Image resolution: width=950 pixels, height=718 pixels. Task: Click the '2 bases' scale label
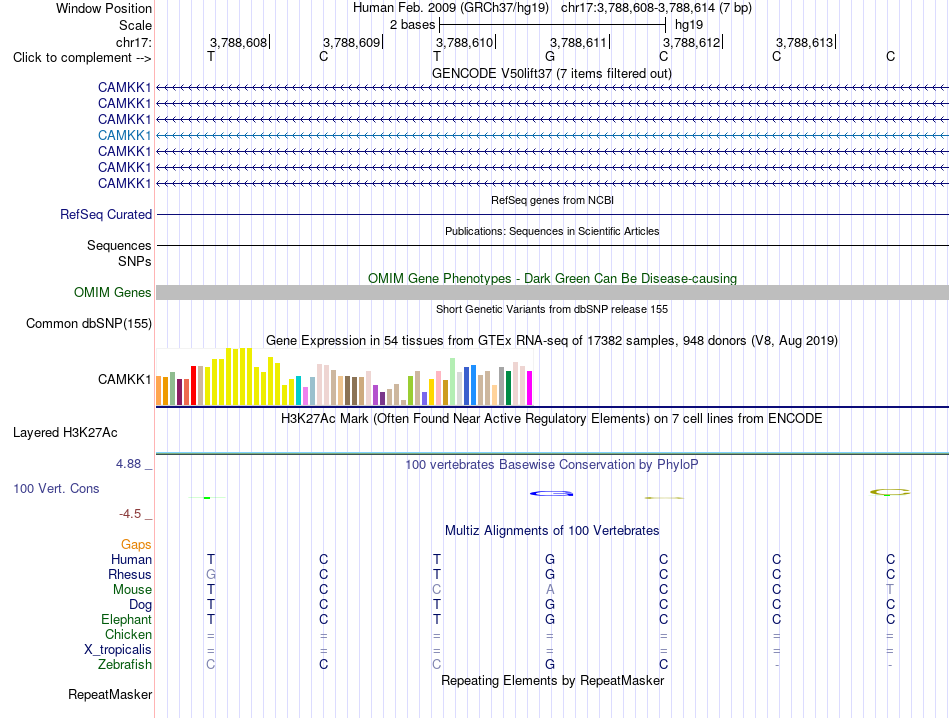tap(412, 25)
